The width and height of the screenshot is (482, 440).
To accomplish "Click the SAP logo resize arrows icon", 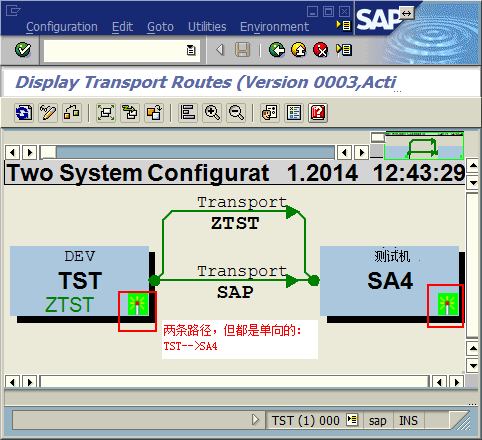I will pos(406,13).
